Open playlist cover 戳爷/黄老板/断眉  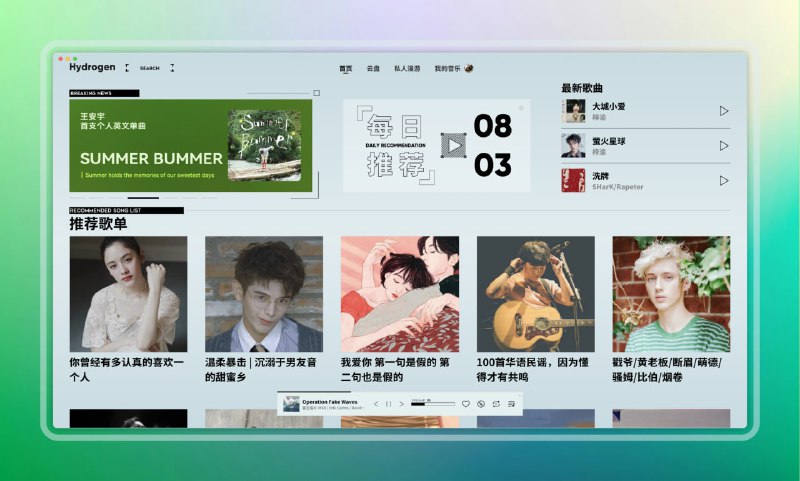pos(671,294)
